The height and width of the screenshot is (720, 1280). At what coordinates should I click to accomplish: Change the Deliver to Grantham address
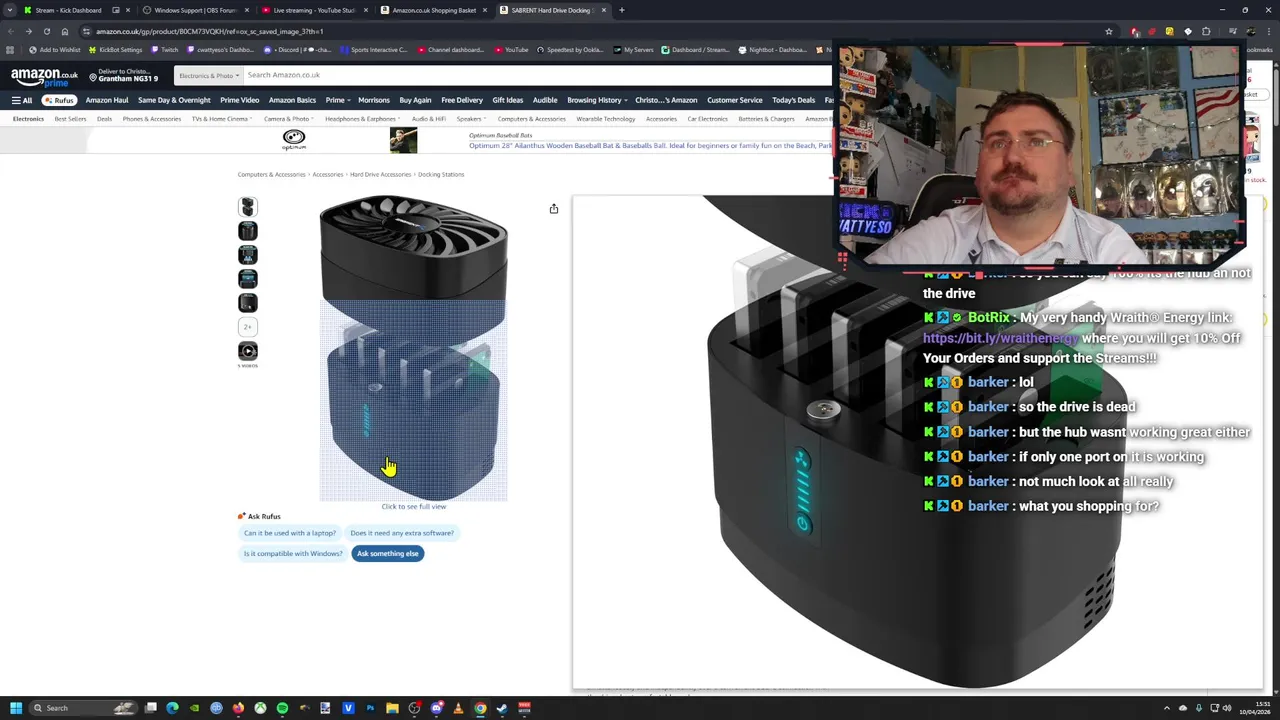pyautogui.click(x=124, y=76)
